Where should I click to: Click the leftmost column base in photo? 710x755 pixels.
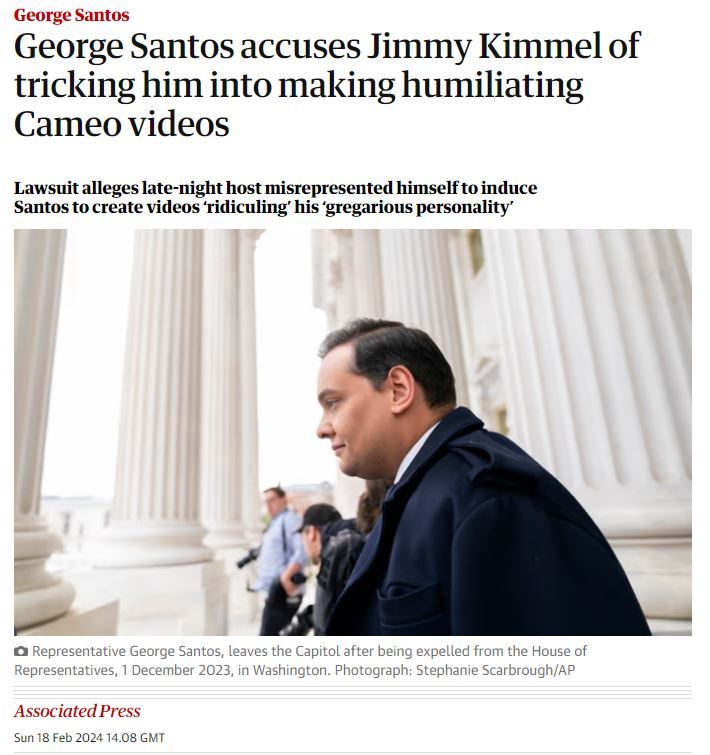point(42,578)
